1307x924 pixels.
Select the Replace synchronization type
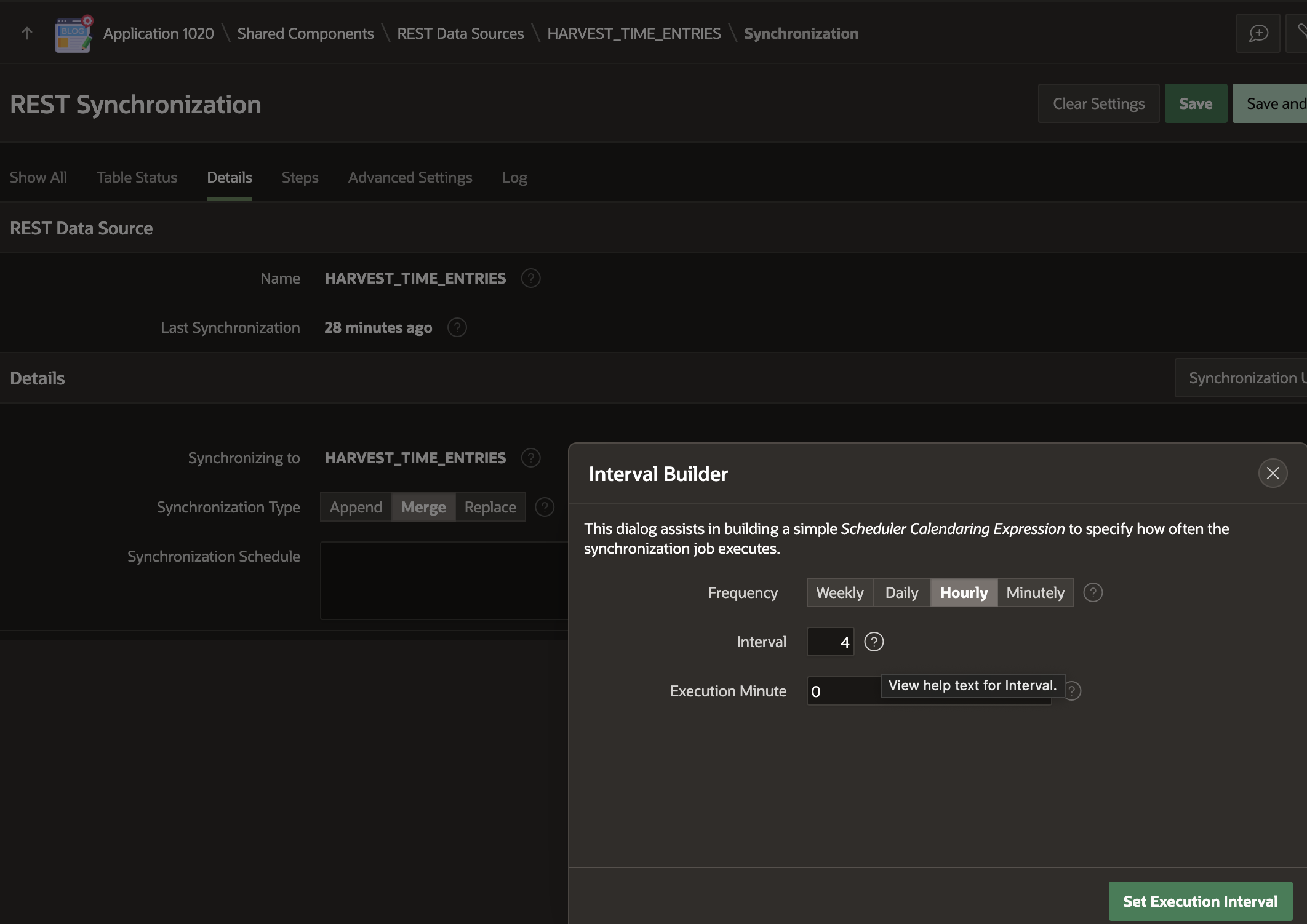pyautogui.click(x=490, y=506)
